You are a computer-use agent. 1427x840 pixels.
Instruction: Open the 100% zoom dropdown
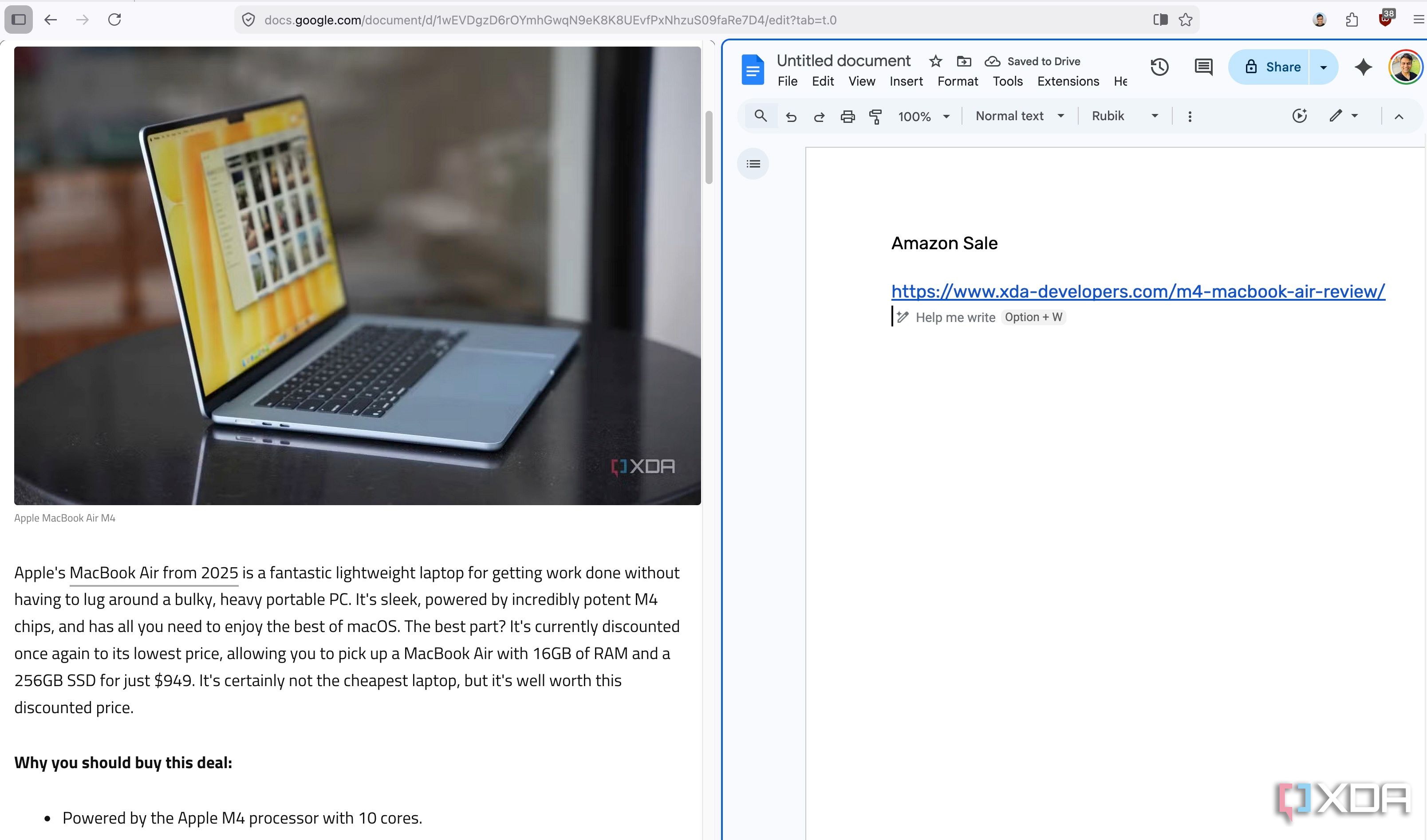click(x=923, y=117)
